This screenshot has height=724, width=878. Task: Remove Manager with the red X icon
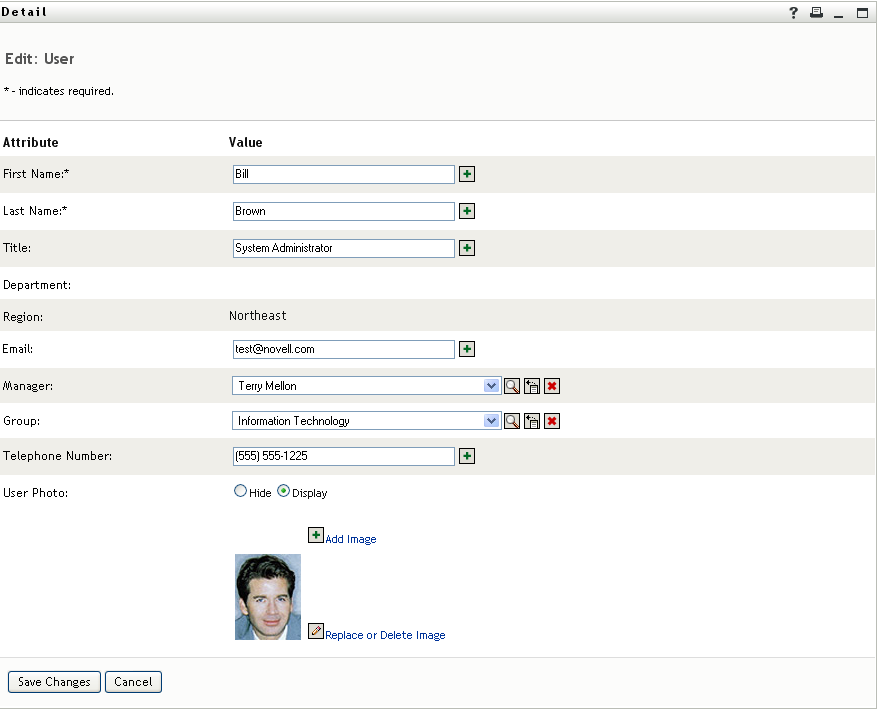point(552,386)
